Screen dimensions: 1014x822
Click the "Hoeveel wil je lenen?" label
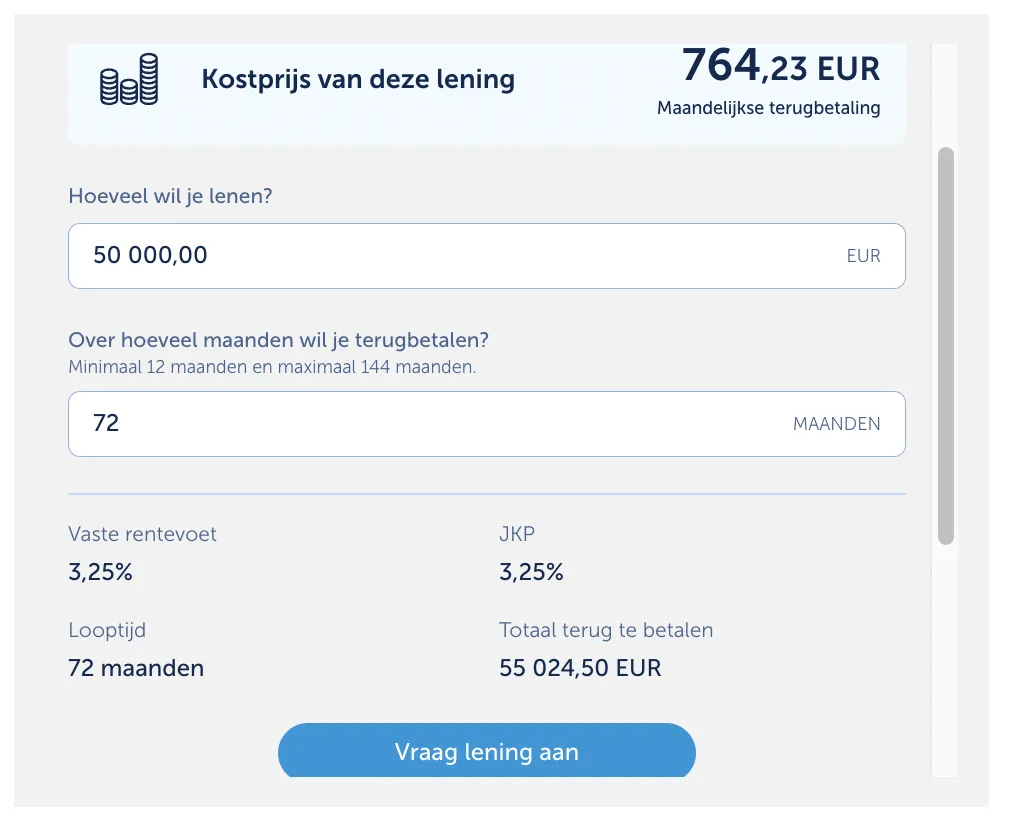[170, 196]
